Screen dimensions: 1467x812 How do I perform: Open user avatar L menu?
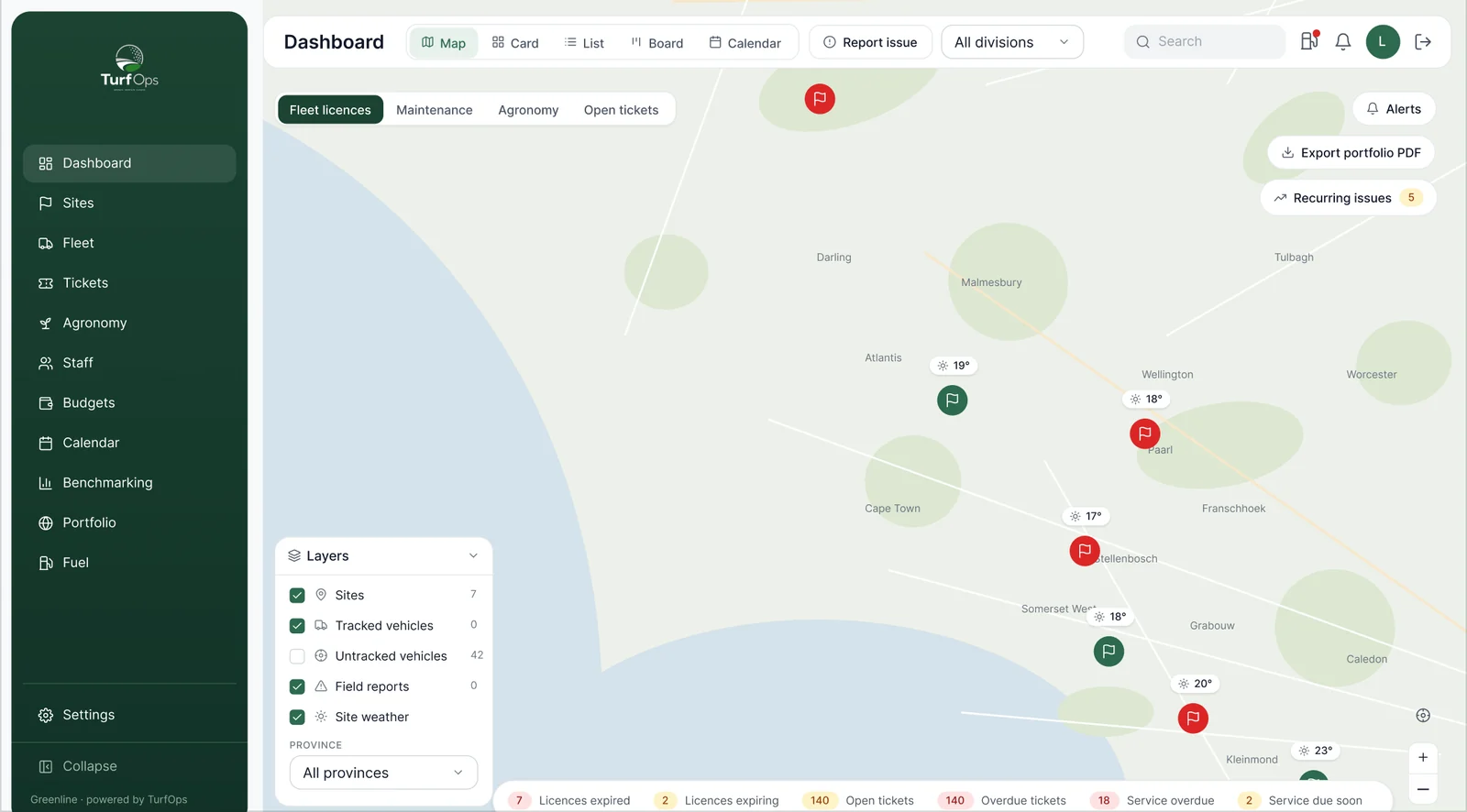point(1383,41)
